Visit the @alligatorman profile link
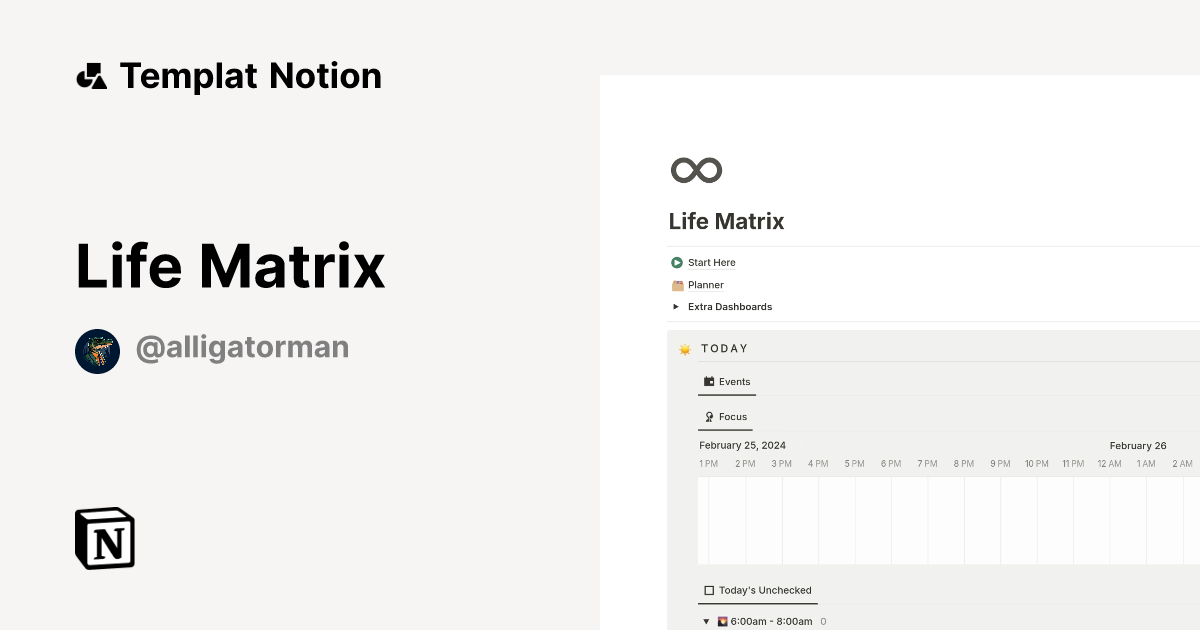1200x630 pixels. (x=242, y=346)
